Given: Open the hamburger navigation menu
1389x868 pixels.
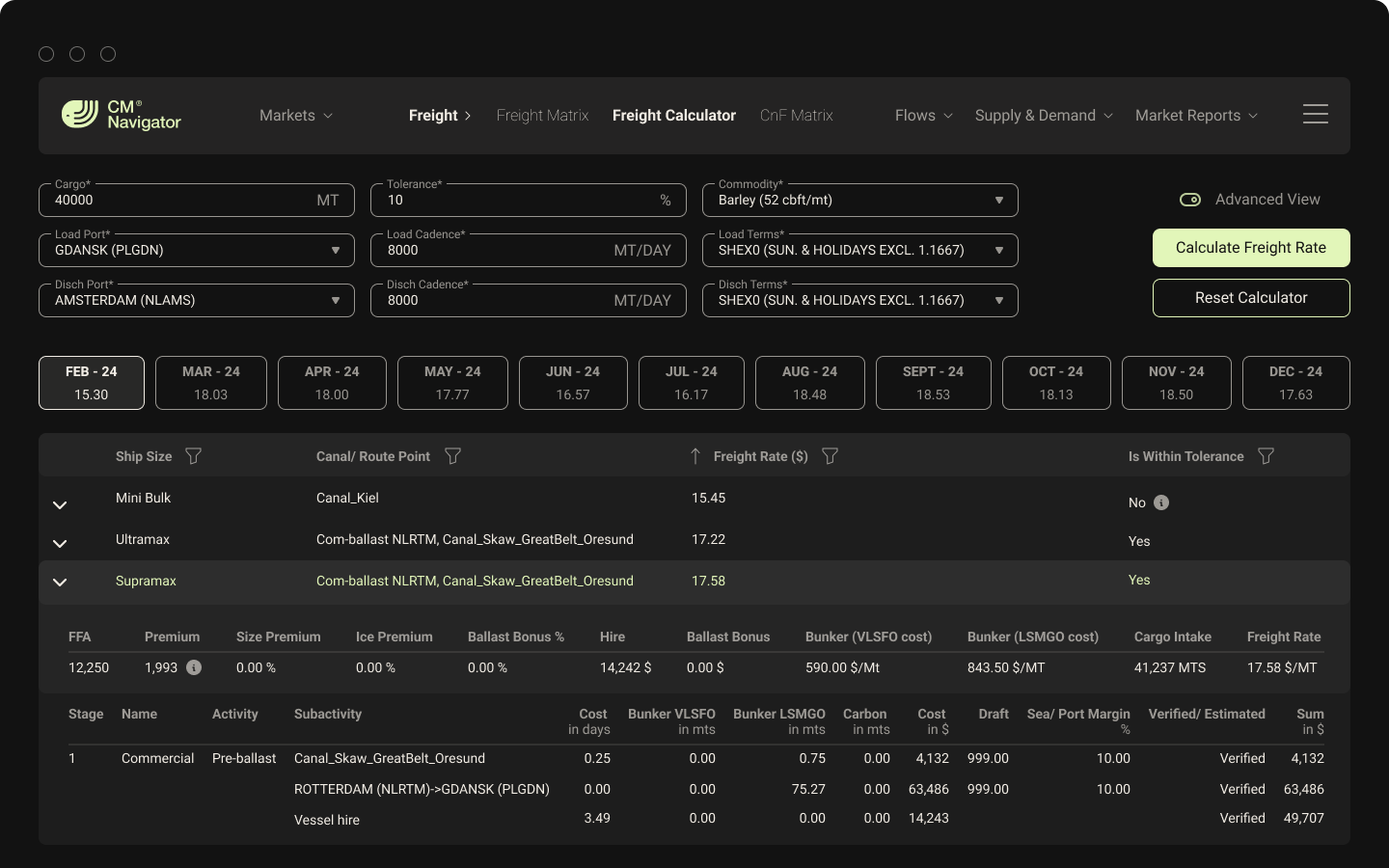Looking at the screenshot, I should (1315, 114).
